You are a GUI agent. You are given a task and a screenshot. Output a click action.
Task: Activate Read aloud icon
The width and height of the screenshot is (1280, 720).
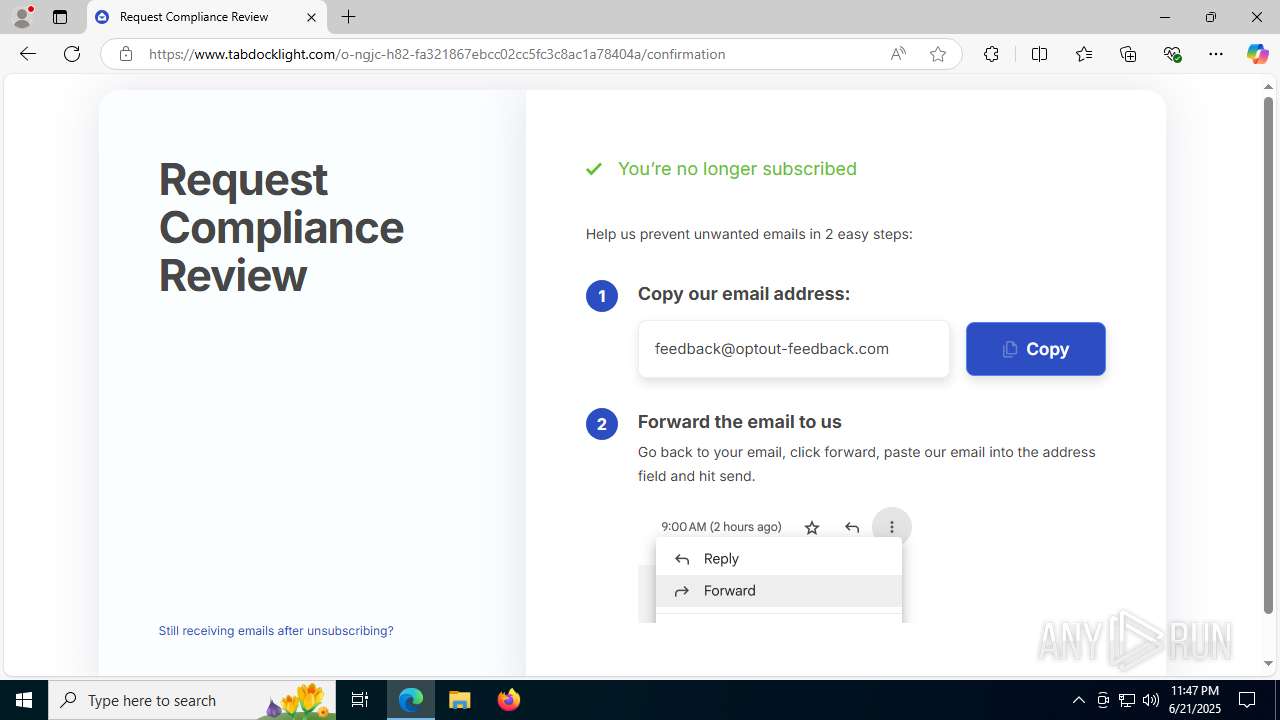(898, 54)
